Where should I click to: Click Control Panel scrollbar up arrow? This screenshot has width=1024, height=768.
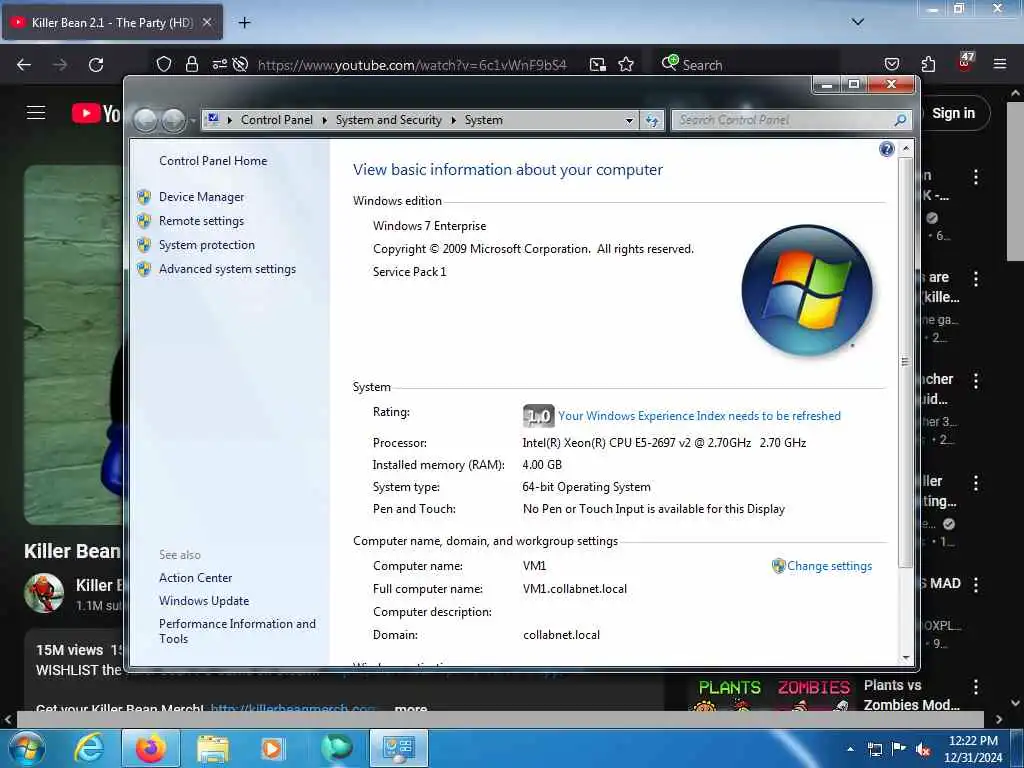(x=905, y=149)
